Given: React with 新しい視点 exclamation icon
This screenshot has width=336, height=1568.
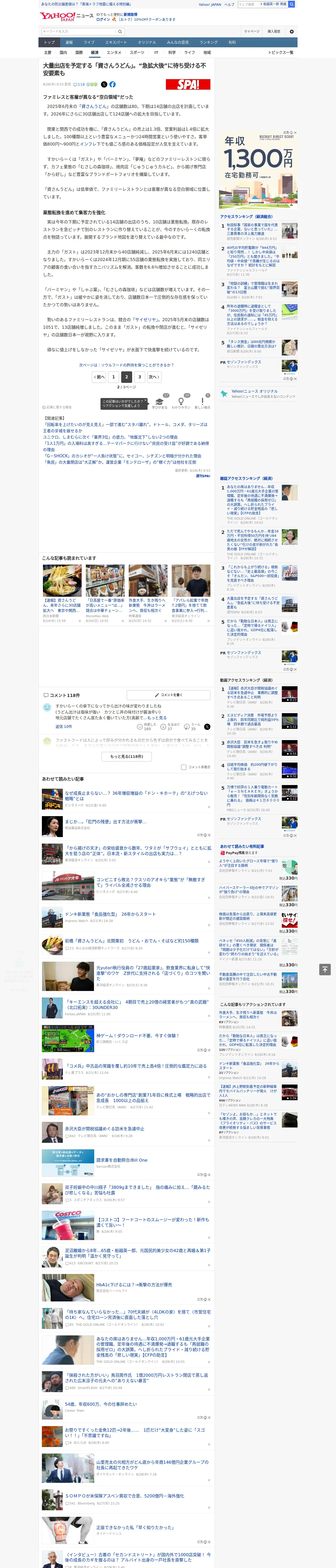Looking at the screenshot, I should pos(203,402).
